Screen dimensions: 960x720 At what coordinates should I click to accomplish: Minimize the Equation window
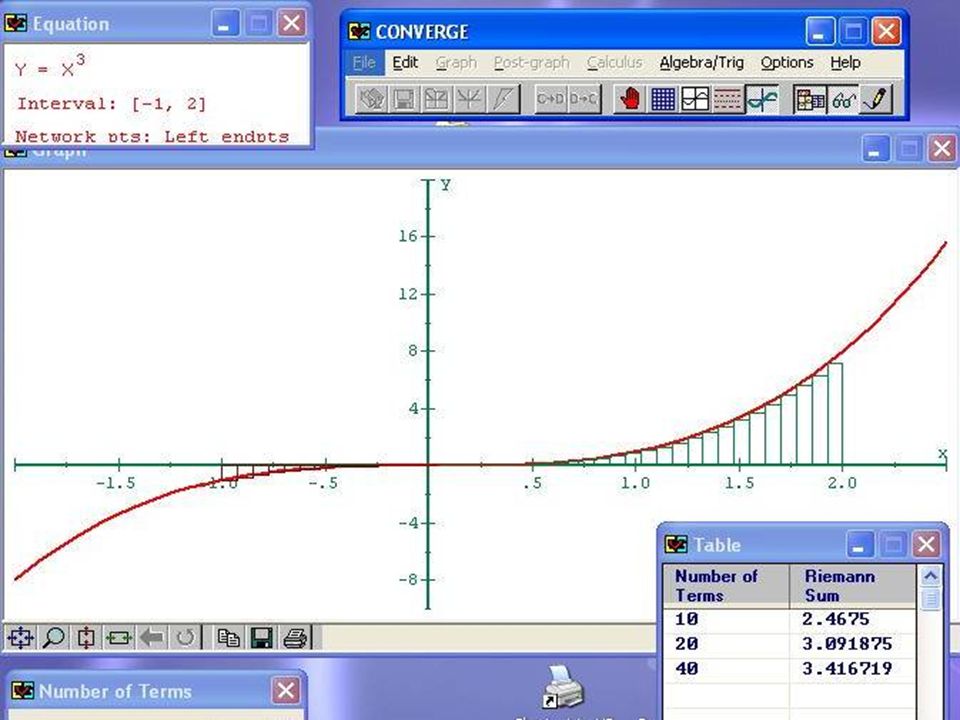pyautogui.click(x=225, y=24)
